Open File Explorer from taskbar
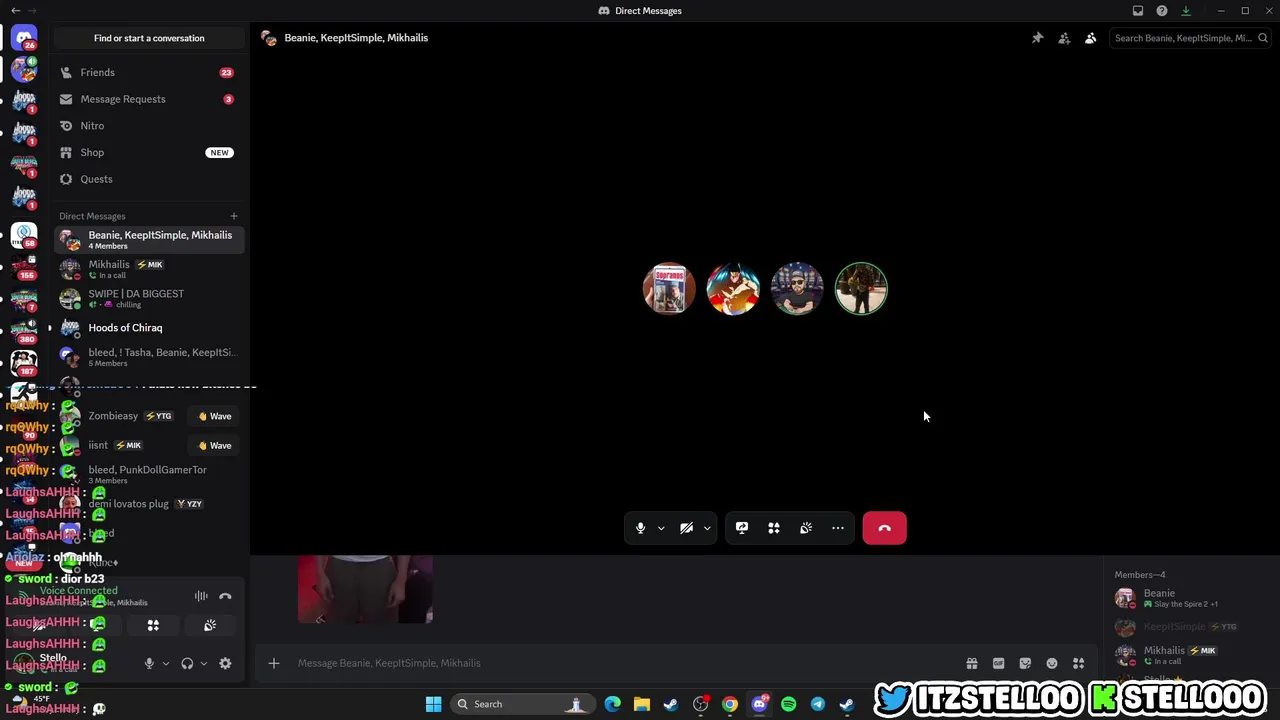The height and width of the screenshot is (720, 1280). (x=641, y=704)
